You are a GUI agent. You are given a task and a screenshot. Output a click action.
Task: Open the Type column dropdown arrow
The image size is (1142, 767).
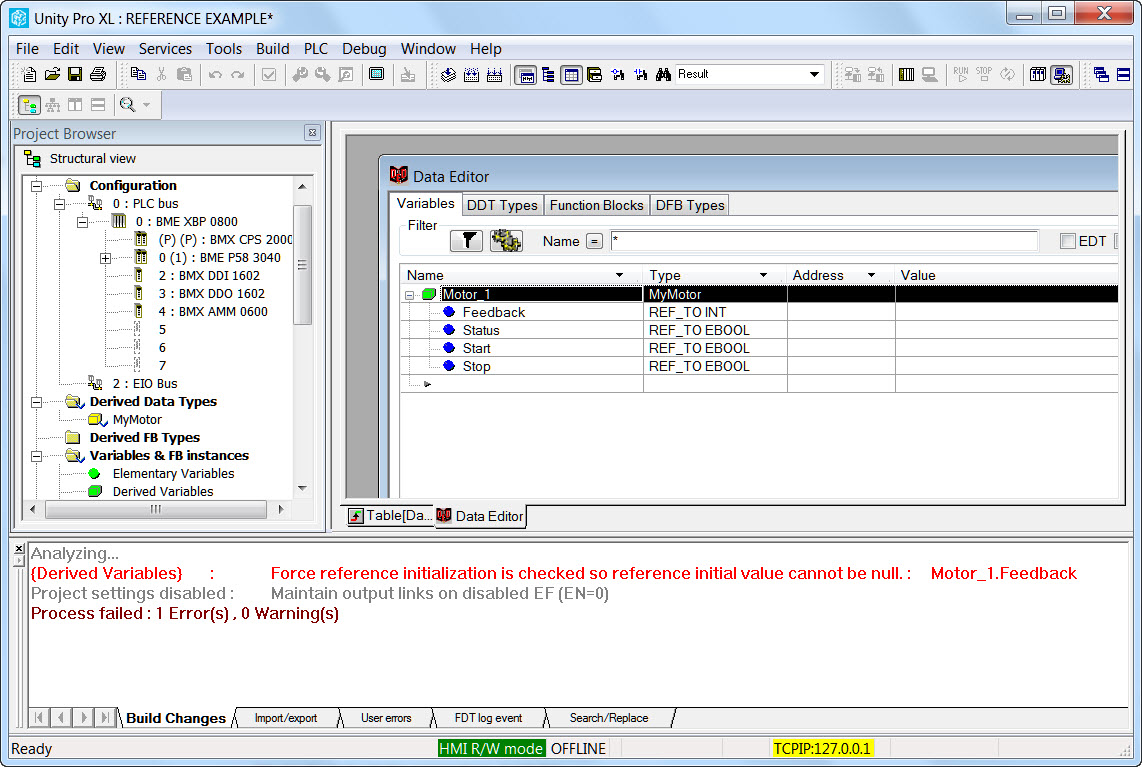(763, 275)
